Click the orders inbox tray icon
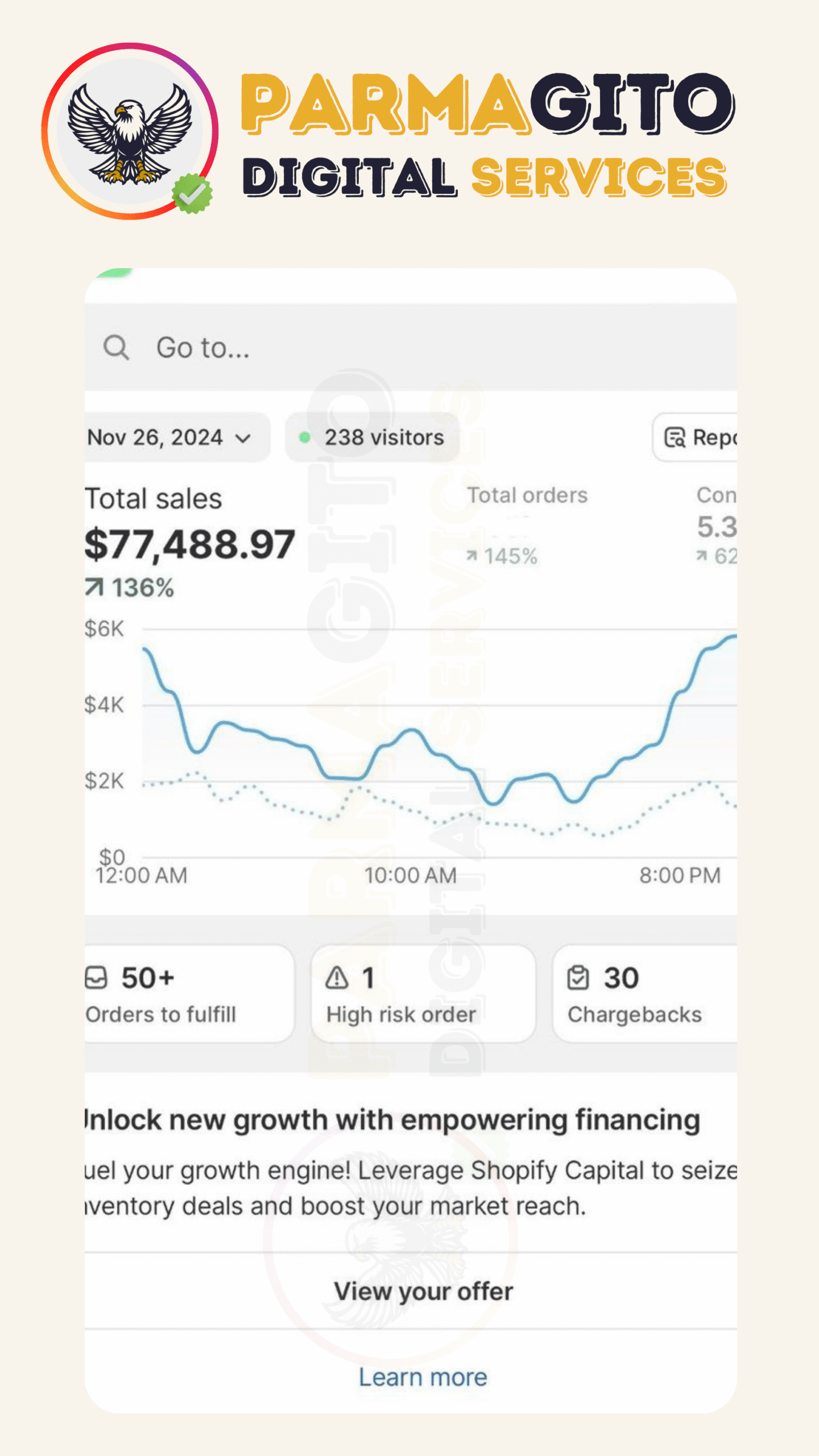 (x=96, y=978)
